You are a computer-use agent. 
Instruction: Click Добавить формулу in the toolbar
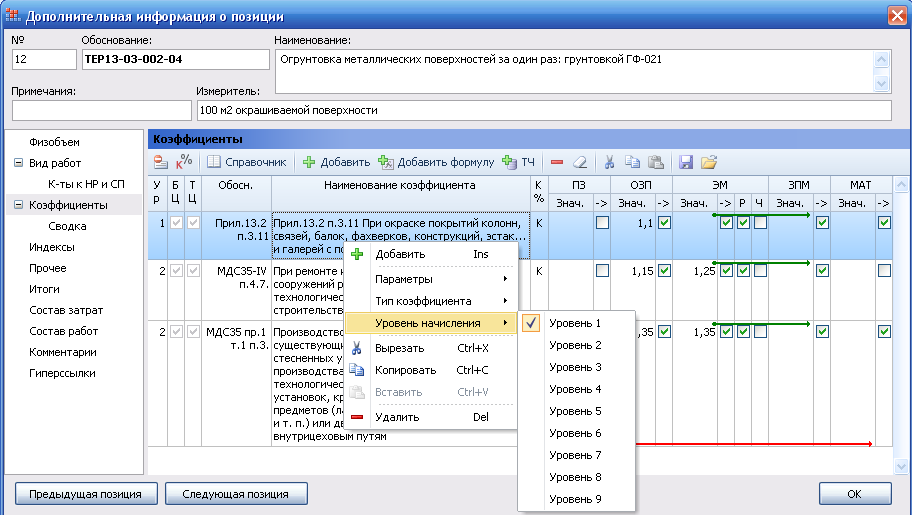(x=436, y=161)
